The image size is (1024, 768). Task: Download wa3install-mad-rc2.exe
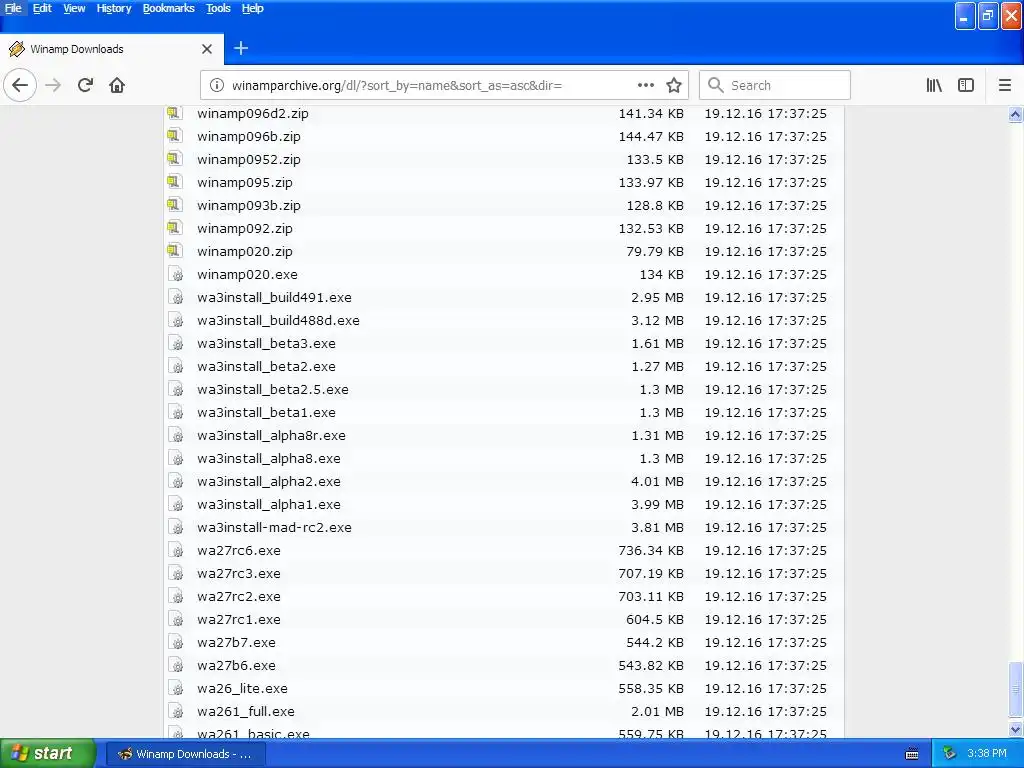pos(274,527)
